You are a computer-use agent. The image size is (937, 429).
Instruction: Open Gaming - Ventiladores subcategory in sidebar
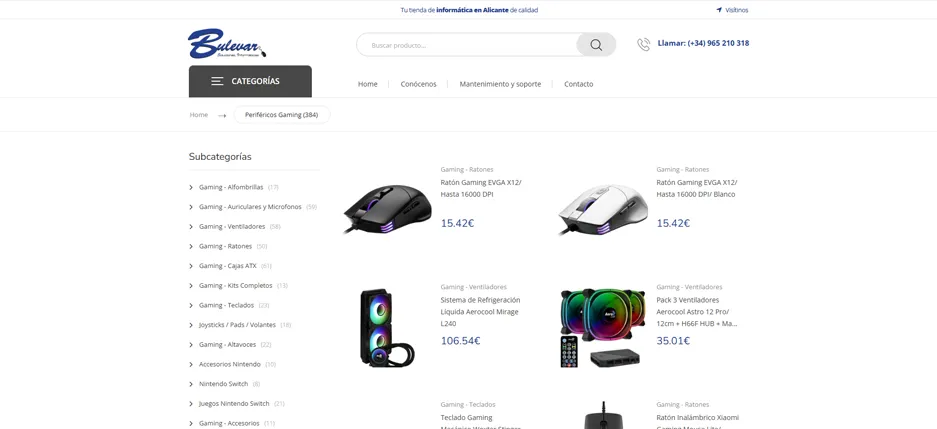pyautogui.click(x=232, y=226)
